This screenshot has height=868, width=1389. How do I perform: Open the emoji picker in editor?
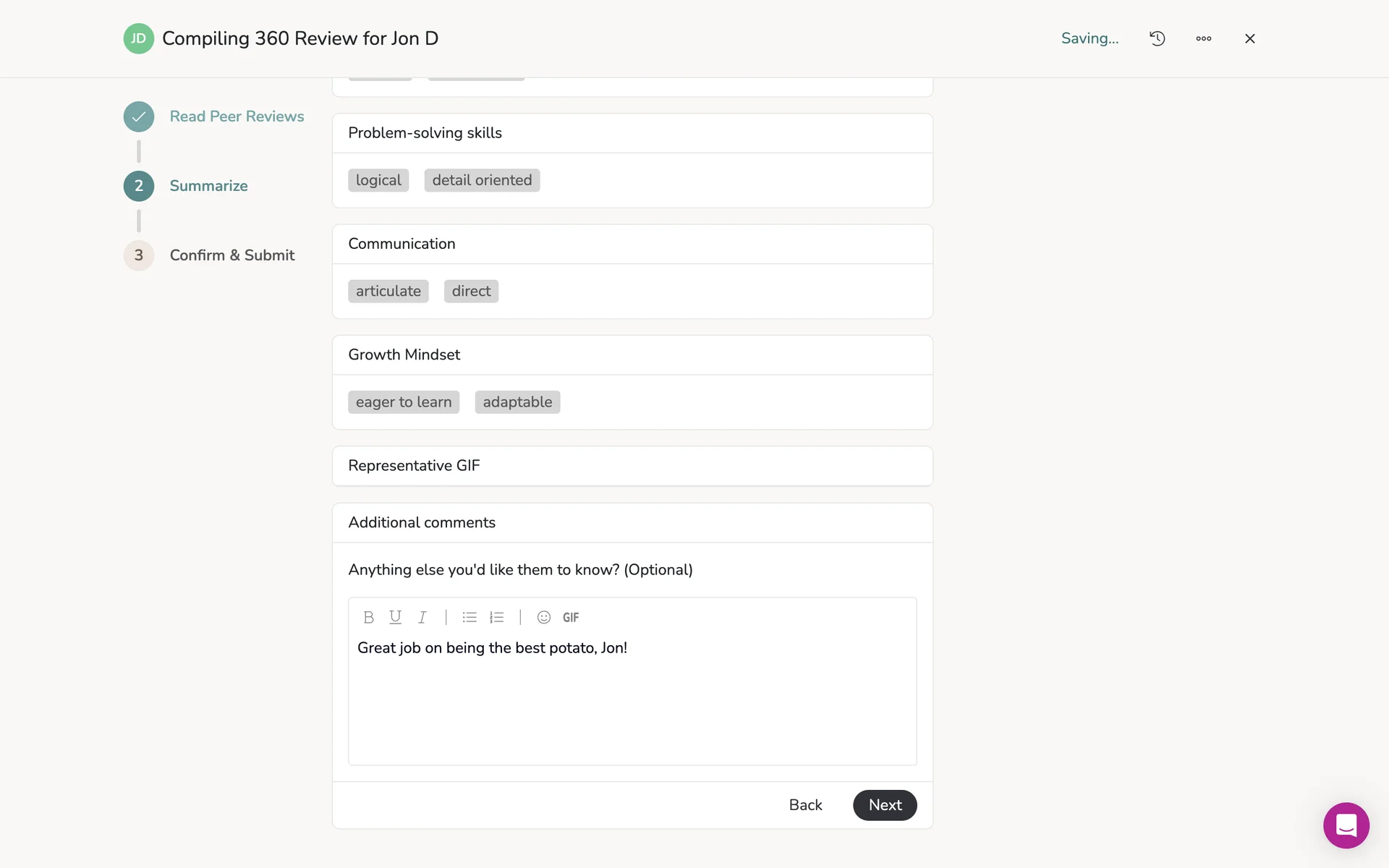click(544, 617)
